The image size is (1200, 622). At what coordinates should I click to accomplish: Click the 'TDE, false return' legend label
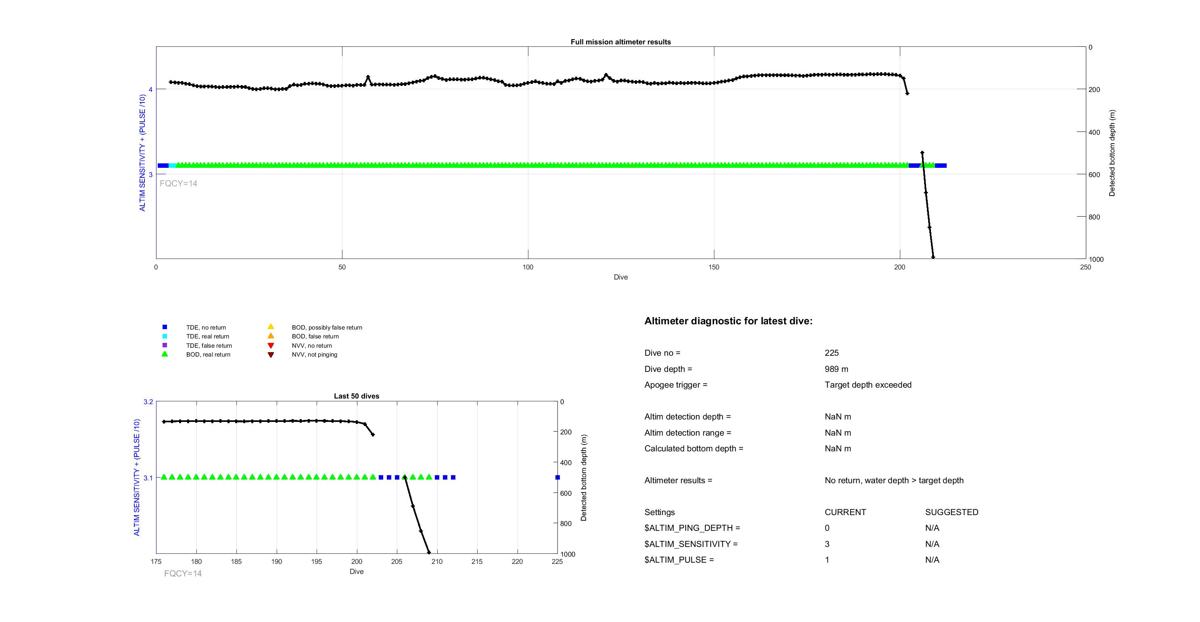[x=208, y=345]
